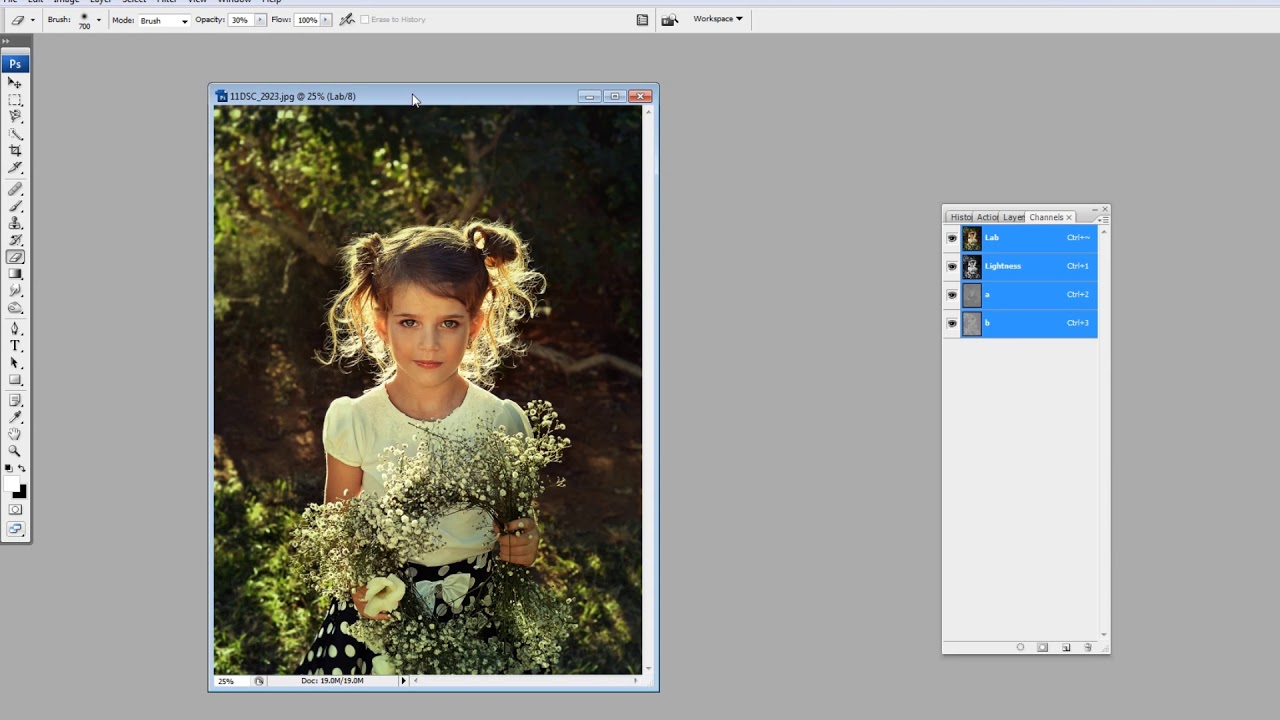Click the Opacity 30% input field
The height and width of the screenshot is (720, 1280).
tap(240, 20)
